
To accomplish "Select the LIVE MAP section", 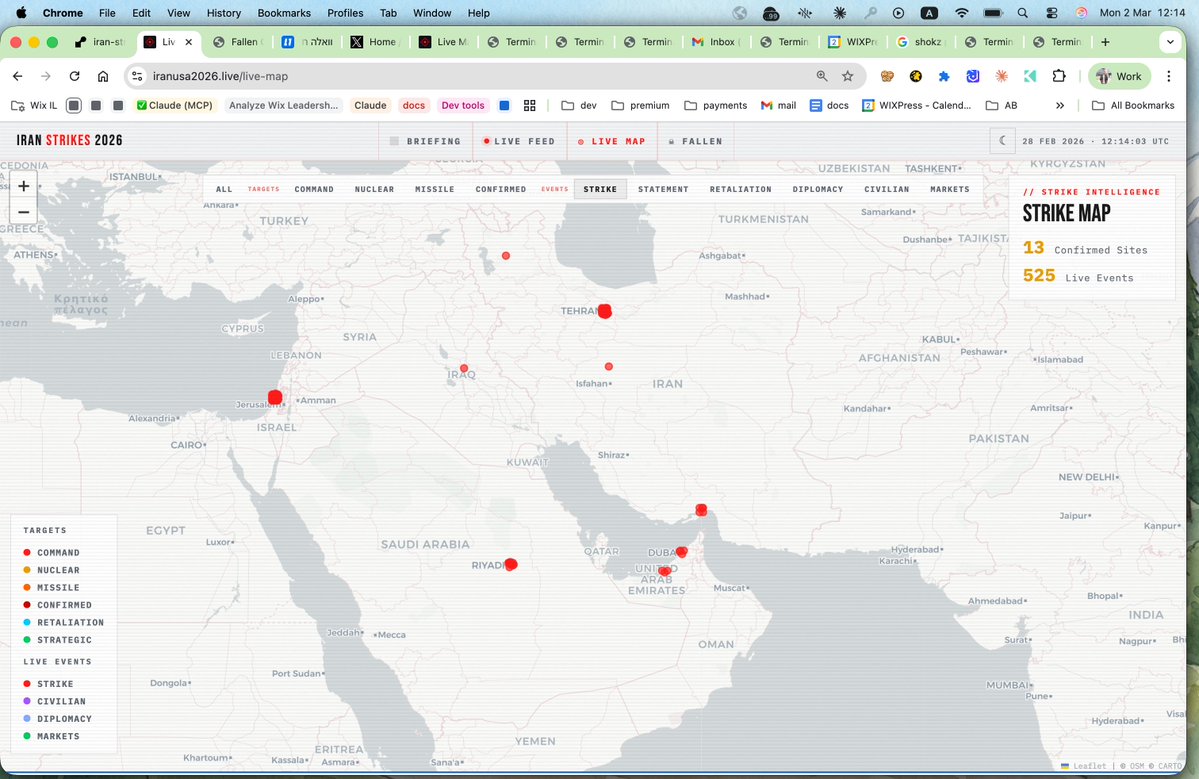I will click(x=612, y=141).
